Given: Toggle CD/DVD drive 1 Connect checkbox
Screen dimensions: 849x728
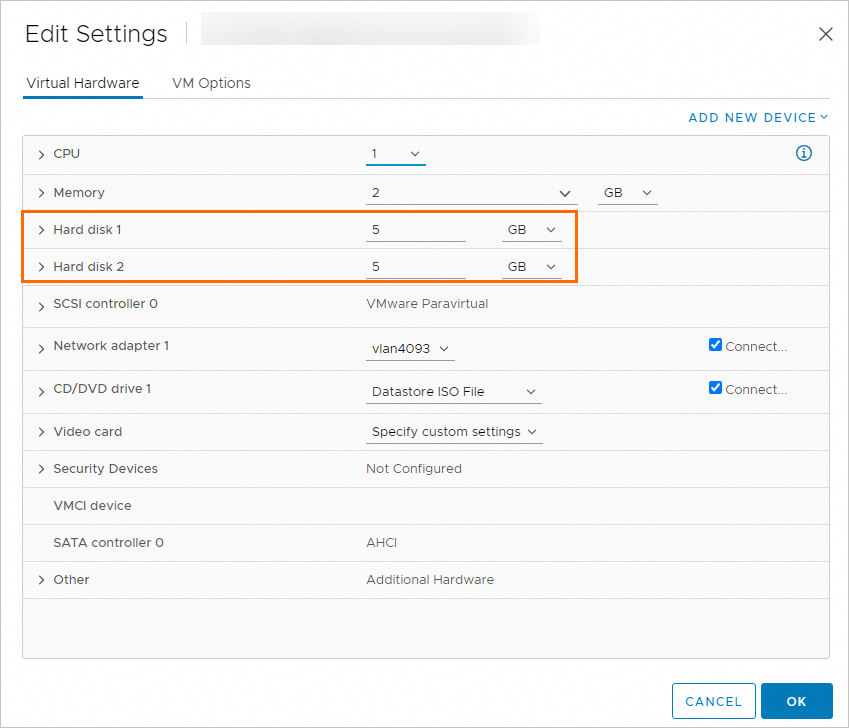Looking at the screenshot, I should 715,388.
